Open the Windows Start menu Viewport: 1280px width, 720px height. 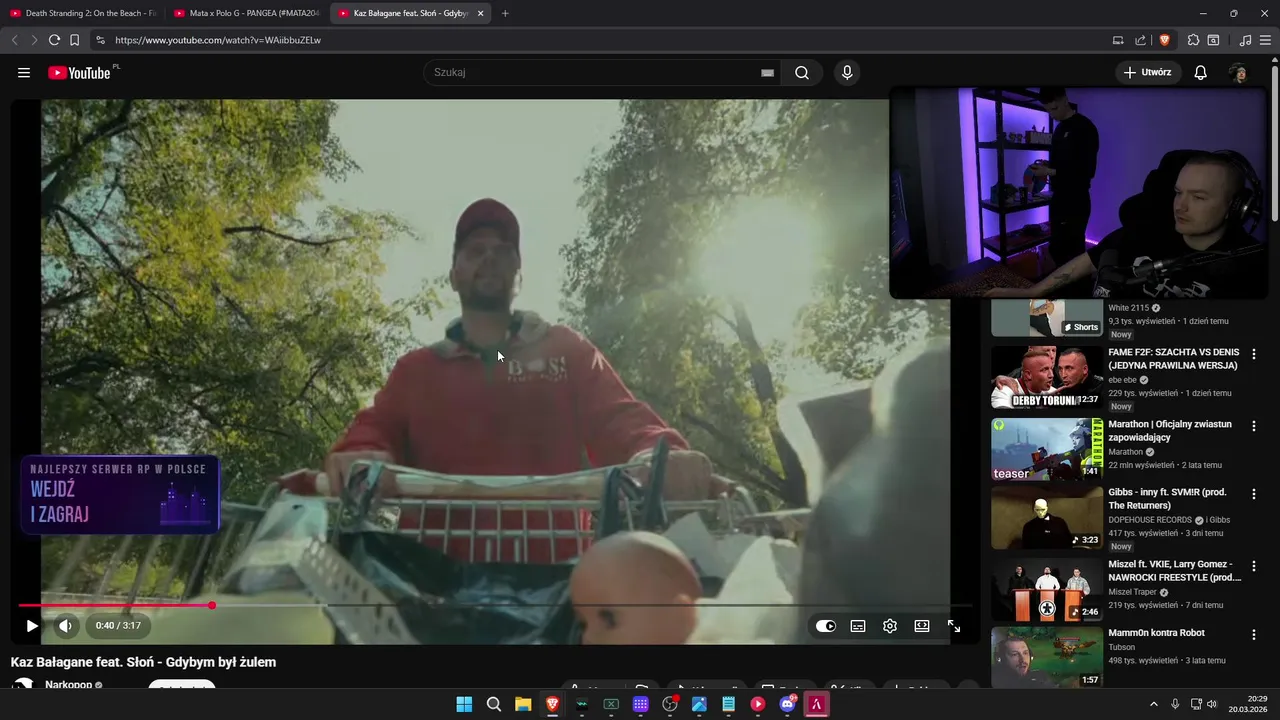coord(464,704)
